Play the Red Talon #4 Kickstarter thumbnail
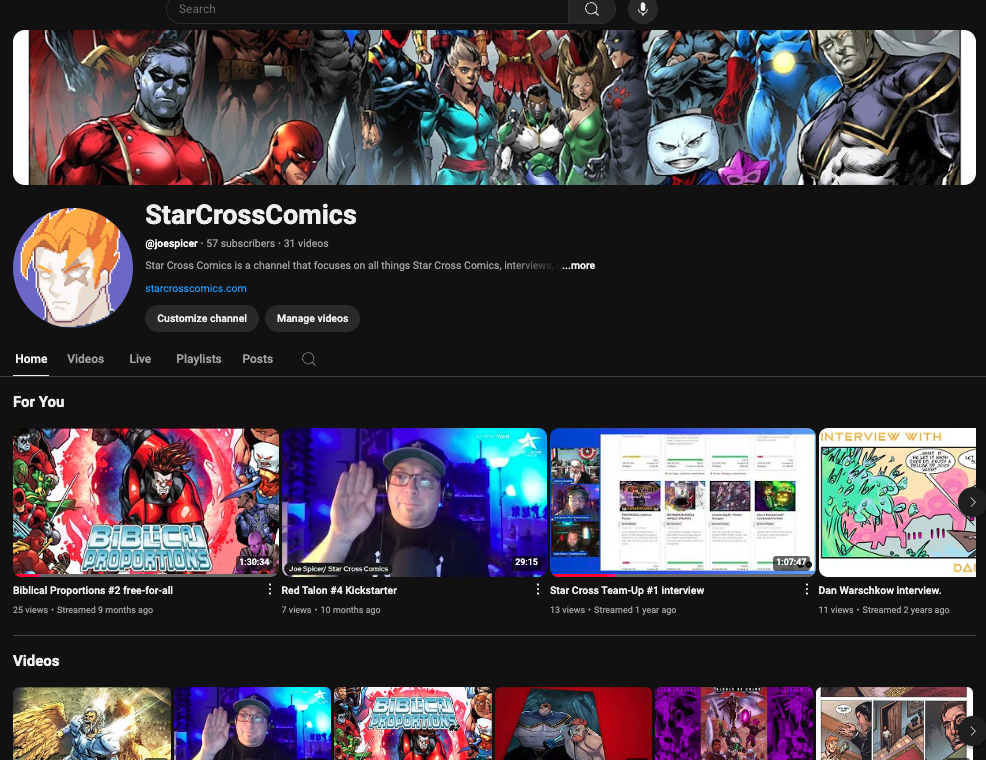 tap(414, 502)
